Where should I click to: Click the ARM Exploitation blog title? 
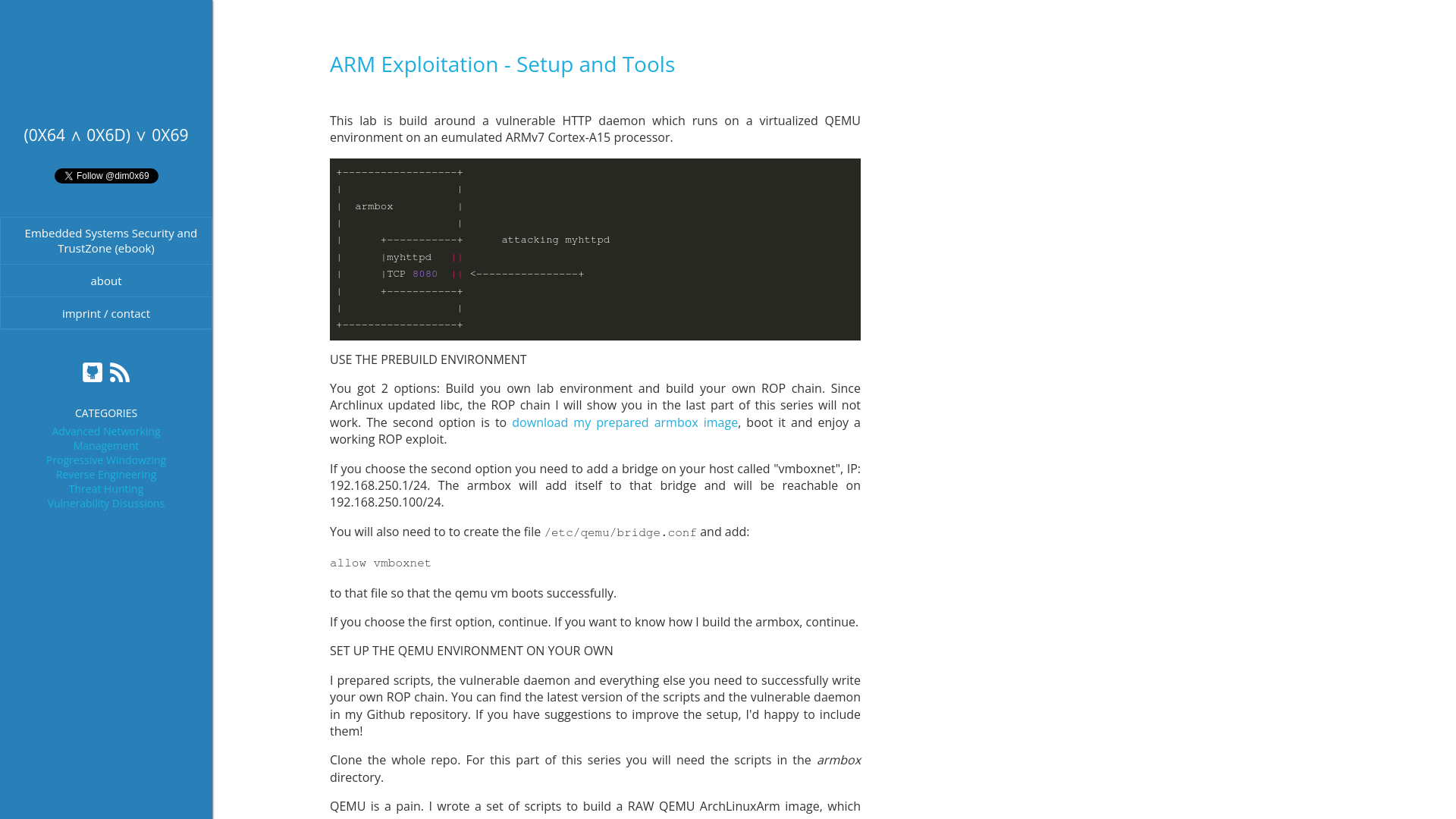(x=502, y=63)
